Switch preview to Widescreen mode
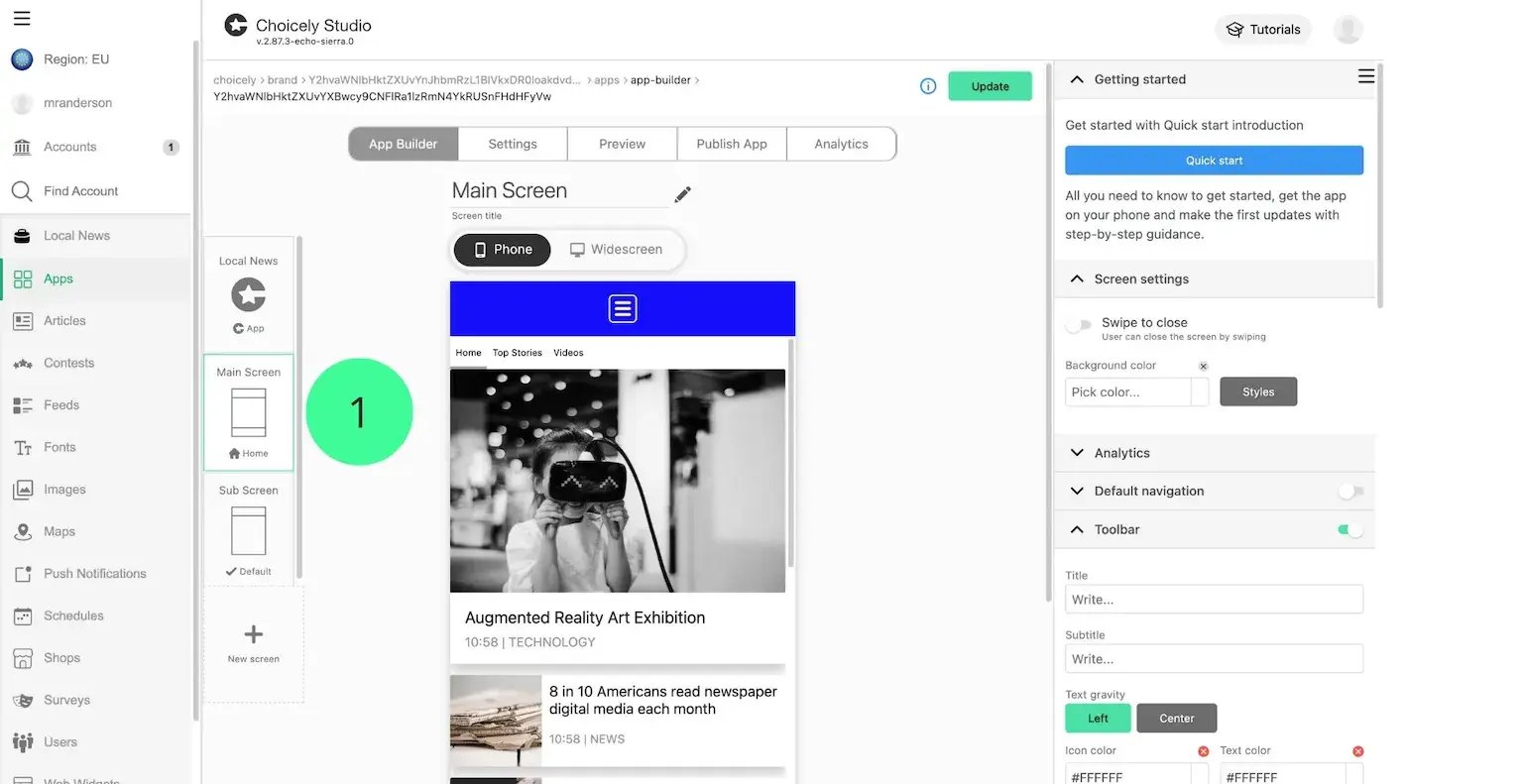 coord(616,250)
